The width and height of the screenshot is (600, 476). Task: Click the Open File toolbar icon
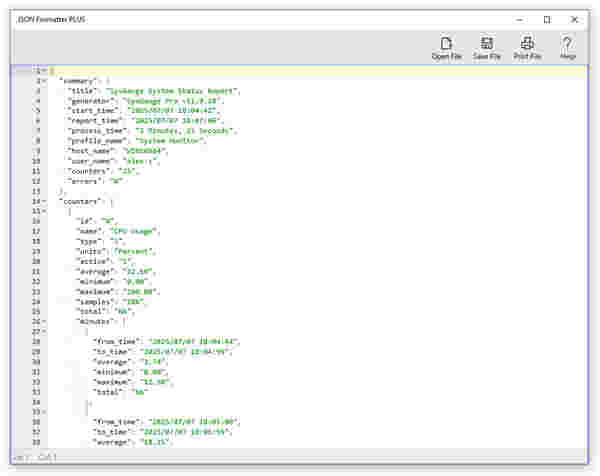click(446, 48)
